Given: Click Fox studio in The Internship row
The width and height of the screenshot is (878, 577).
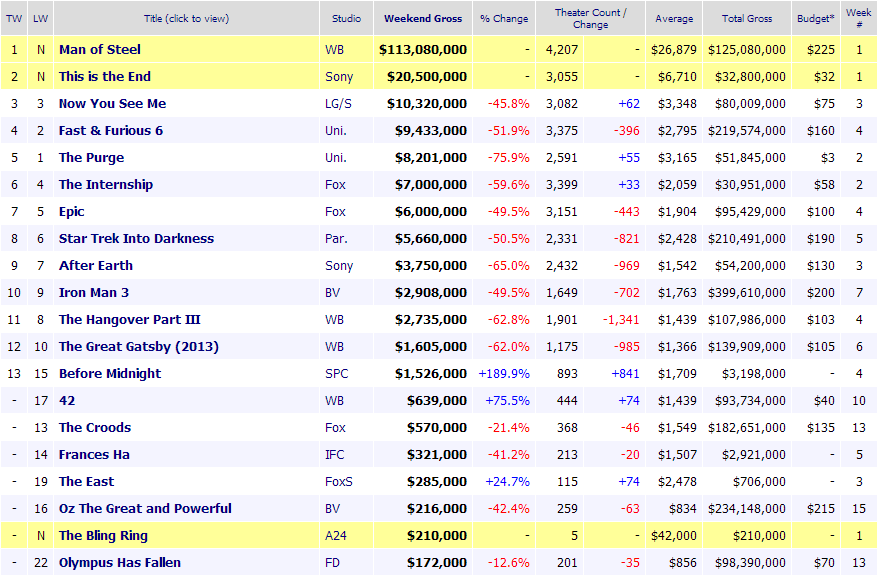Looking at the screenshot, I should [x=335, y=185].
